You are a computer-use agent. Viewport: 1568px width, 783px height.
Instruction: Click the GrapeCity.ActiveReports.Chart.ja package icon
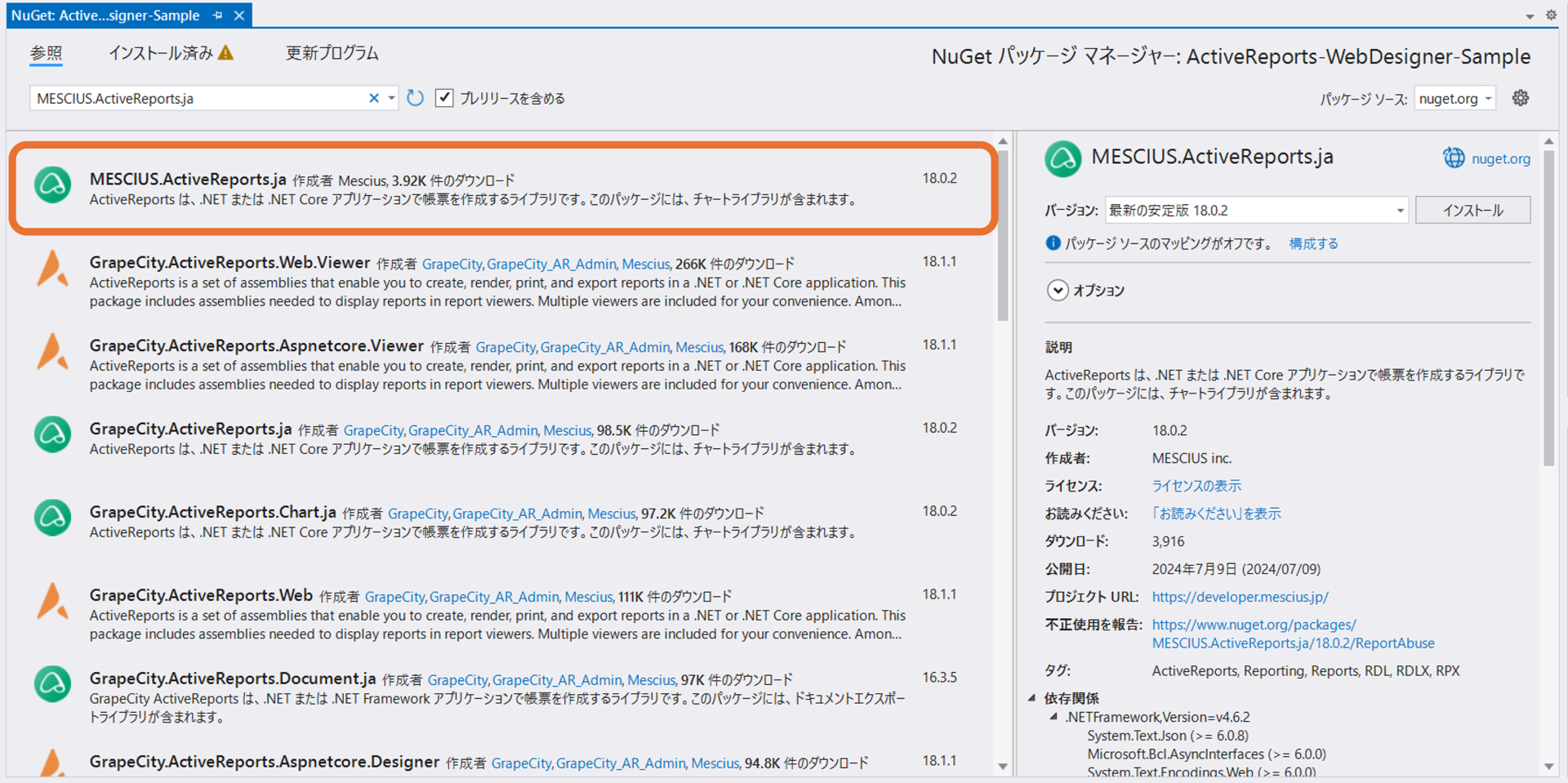(x=52, y=518)
